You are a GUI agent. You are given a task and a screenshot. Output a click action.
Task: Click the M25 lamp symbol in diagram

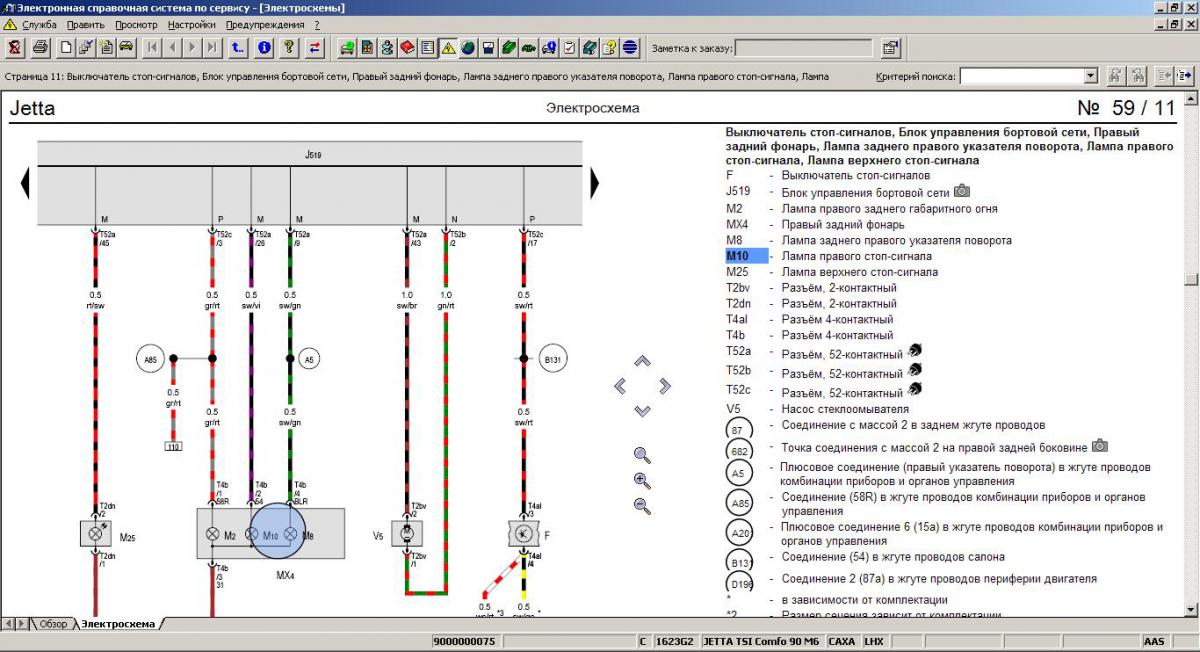click(x=95, y=534)
